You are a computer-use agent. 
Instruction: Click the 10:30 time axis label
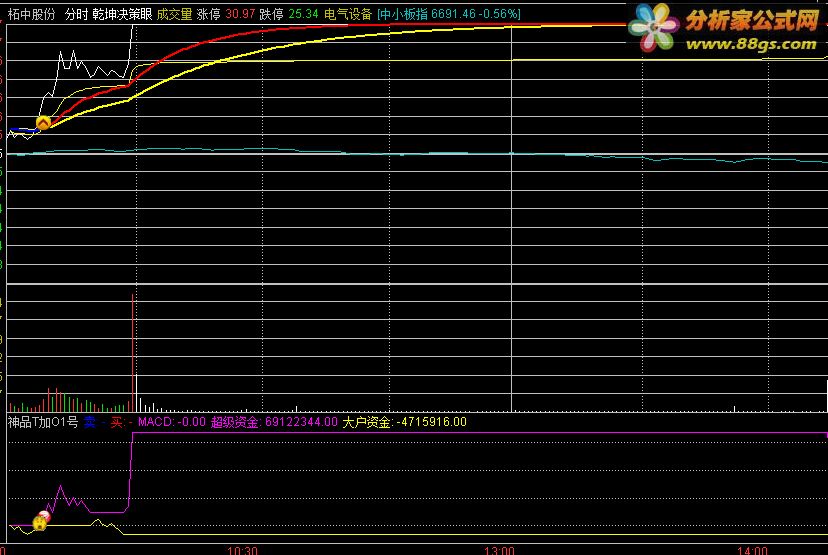click(242, 550)
